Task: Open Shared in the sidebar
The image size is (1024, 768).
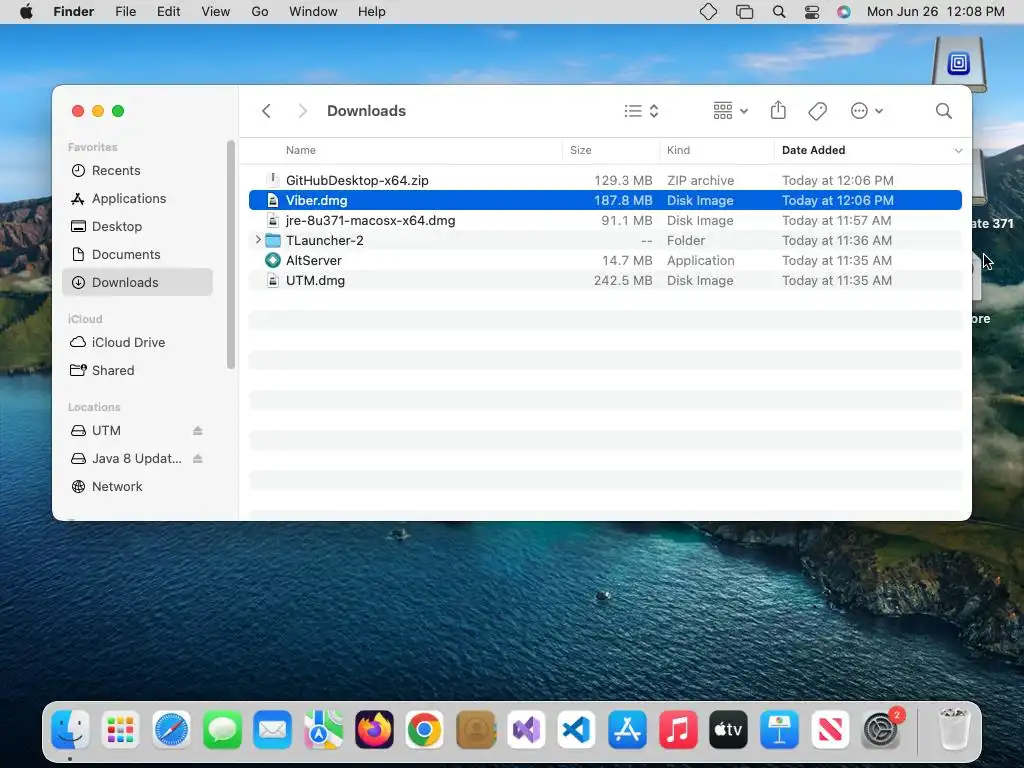Action: coord(137,370)
